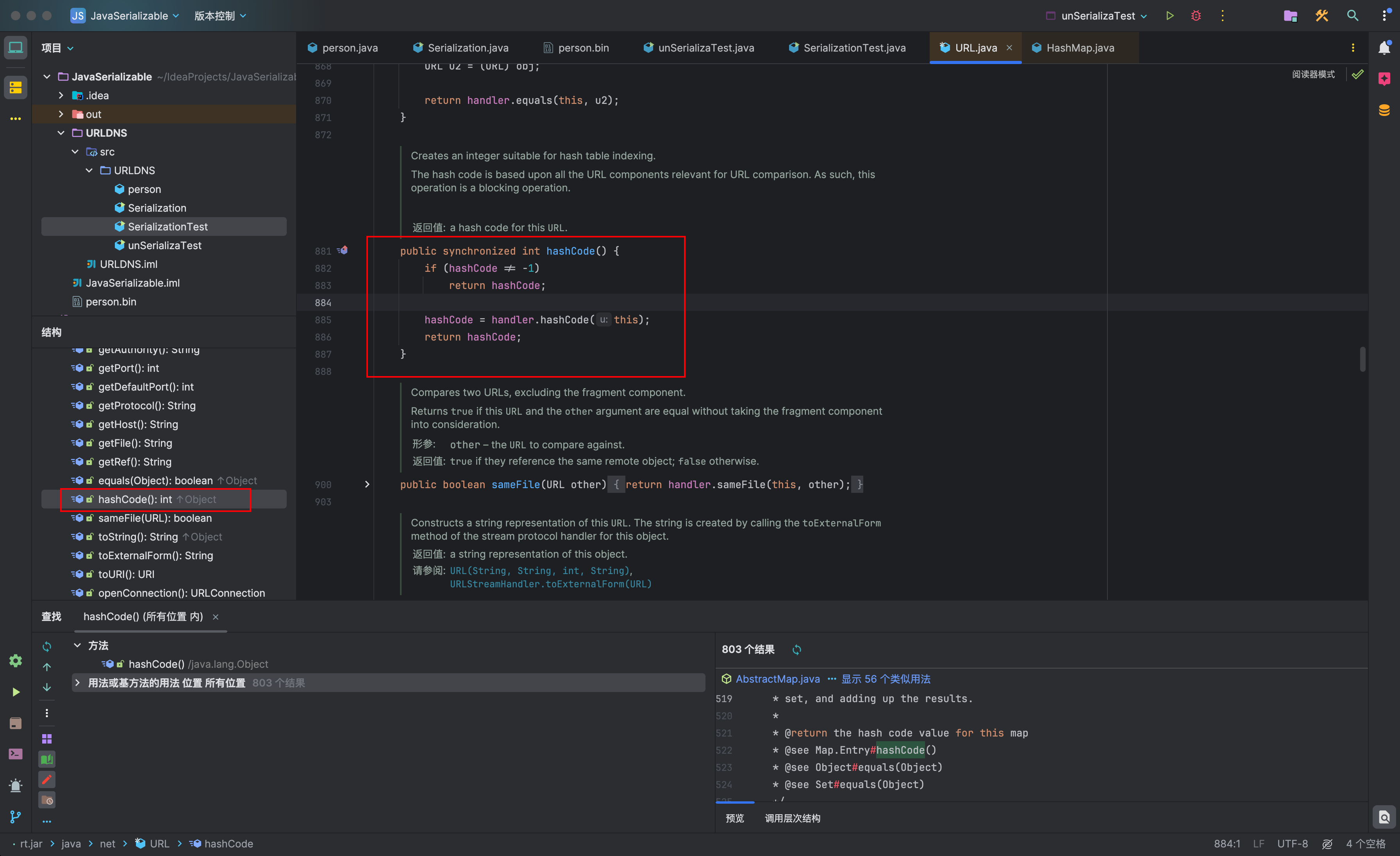Screen dimensions: 1400x856
Task: Open the 调用层次结构 tab in preview
Action: click(792, 819)
